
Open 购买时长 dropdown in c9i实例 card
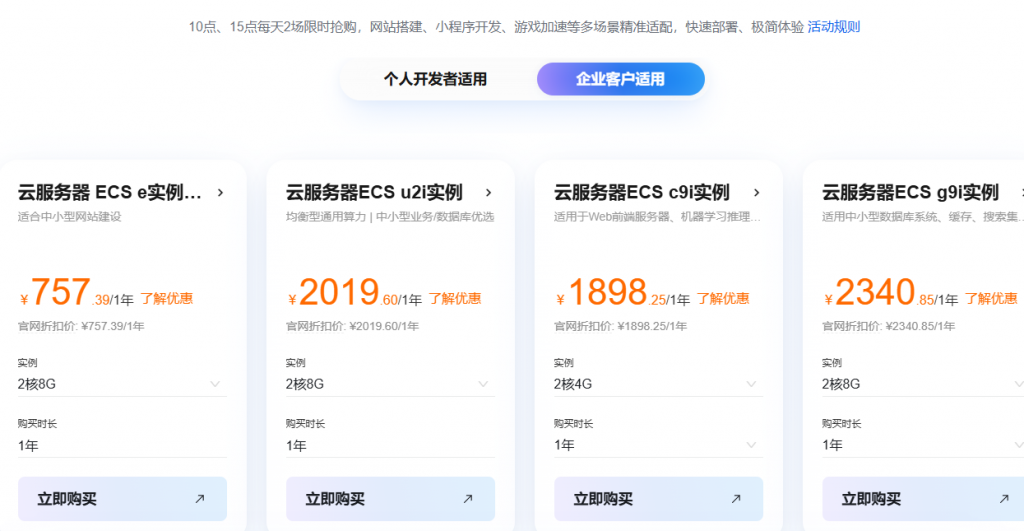[658, 445]
